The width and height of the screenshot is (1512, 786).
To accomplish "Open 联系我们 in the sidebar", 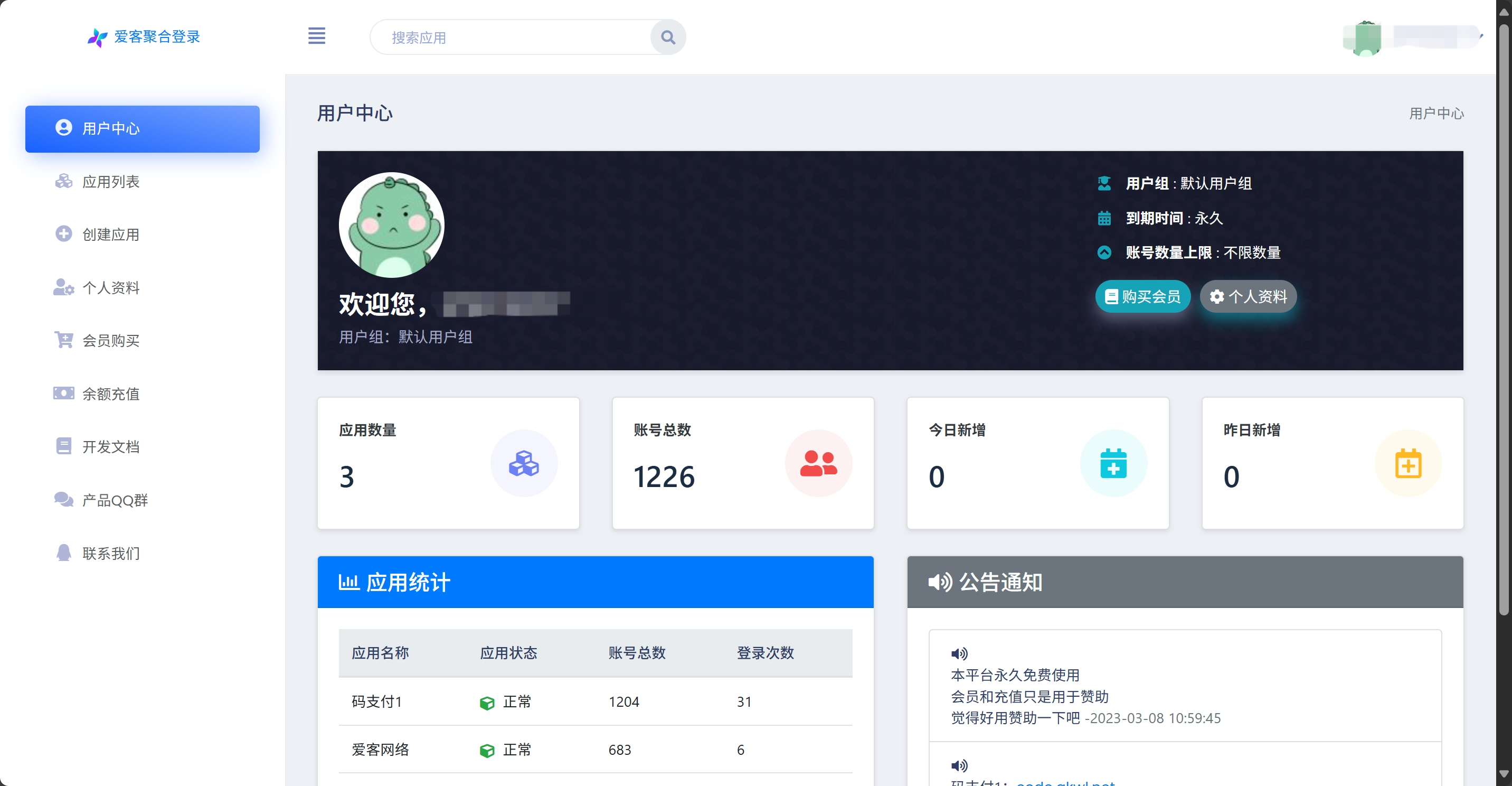I will [142, 553].
